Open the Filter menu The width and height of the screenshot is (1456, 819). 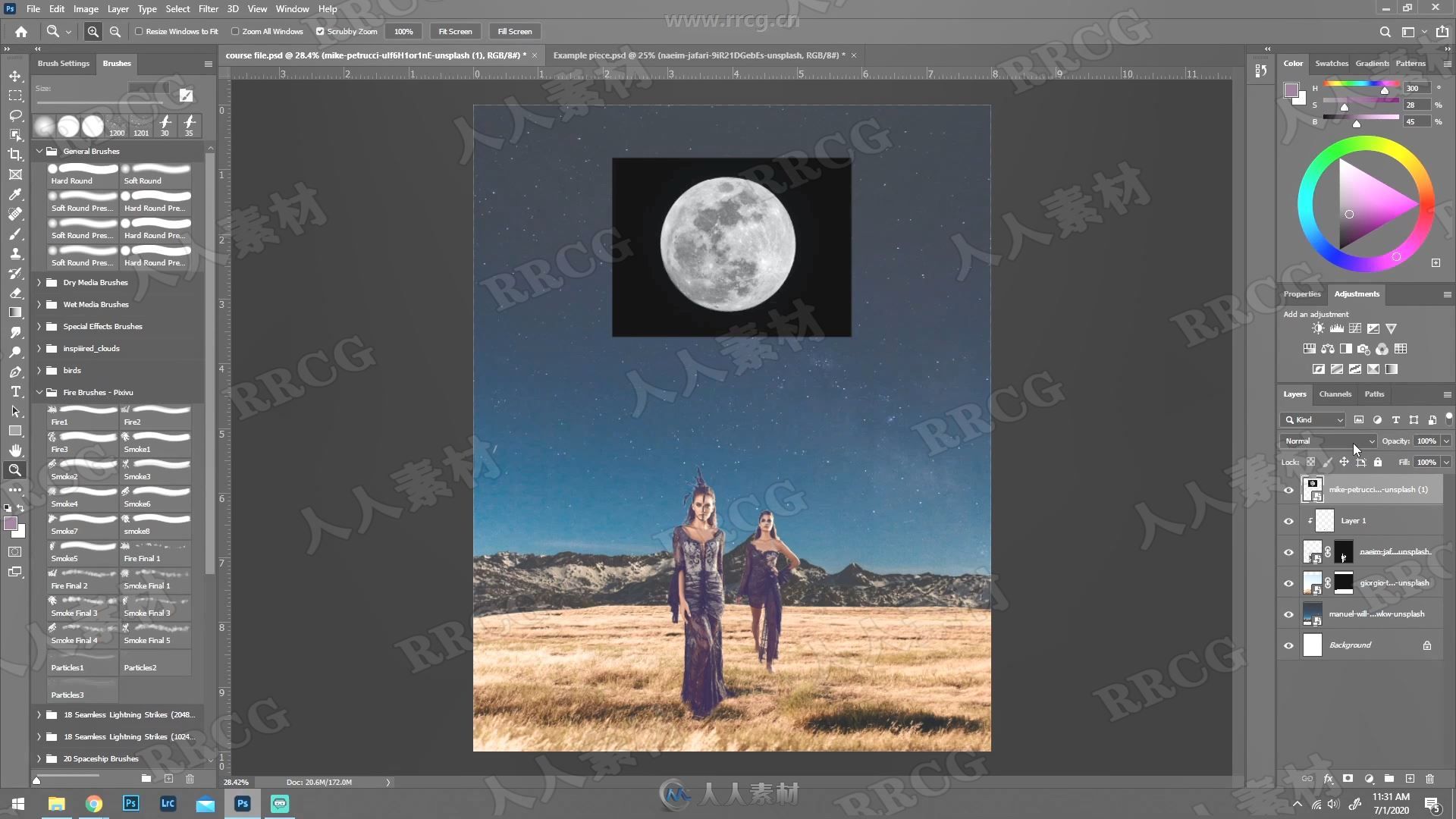[x=207, y=9]
